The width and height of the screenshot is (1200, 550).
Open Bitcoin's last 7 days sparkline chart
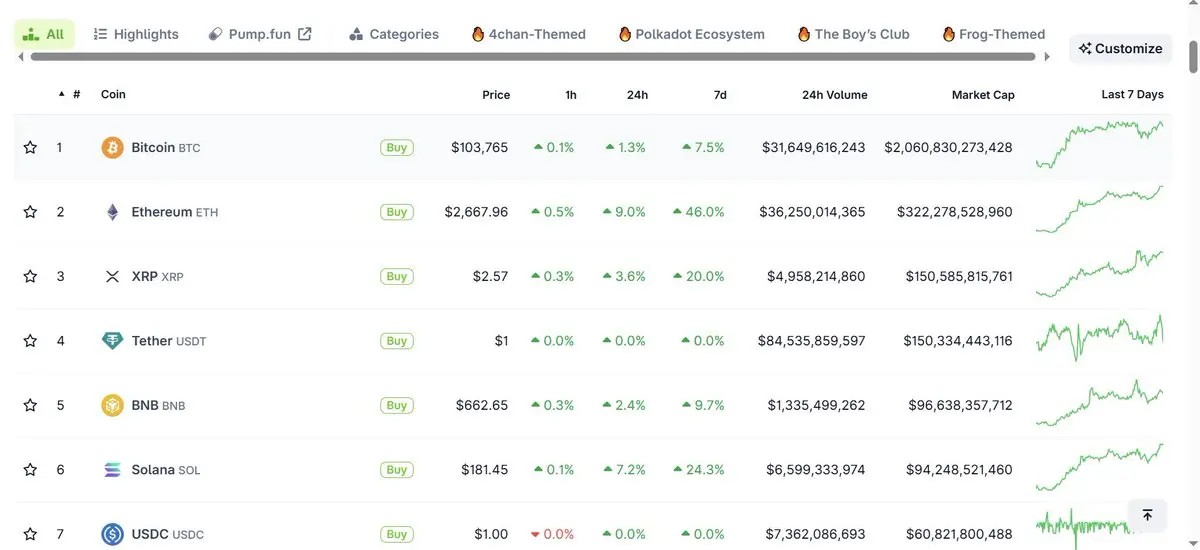click(x=1099, y=145)
